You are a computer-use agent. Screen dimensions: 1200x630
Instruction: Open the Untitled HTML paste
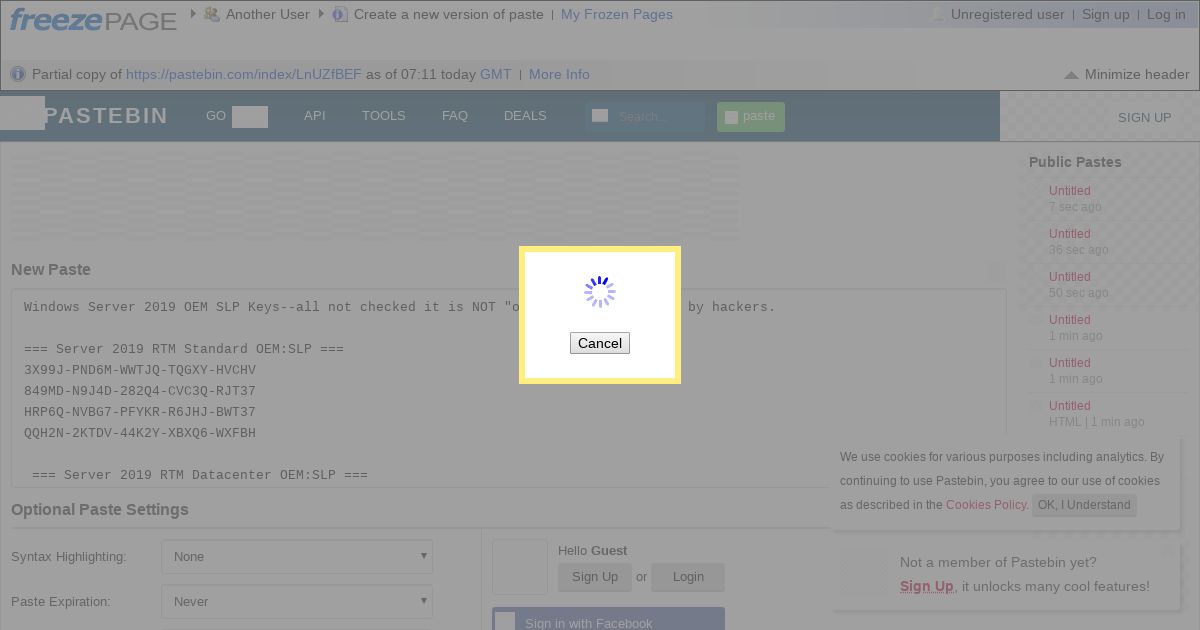(x=1069, y=406)
